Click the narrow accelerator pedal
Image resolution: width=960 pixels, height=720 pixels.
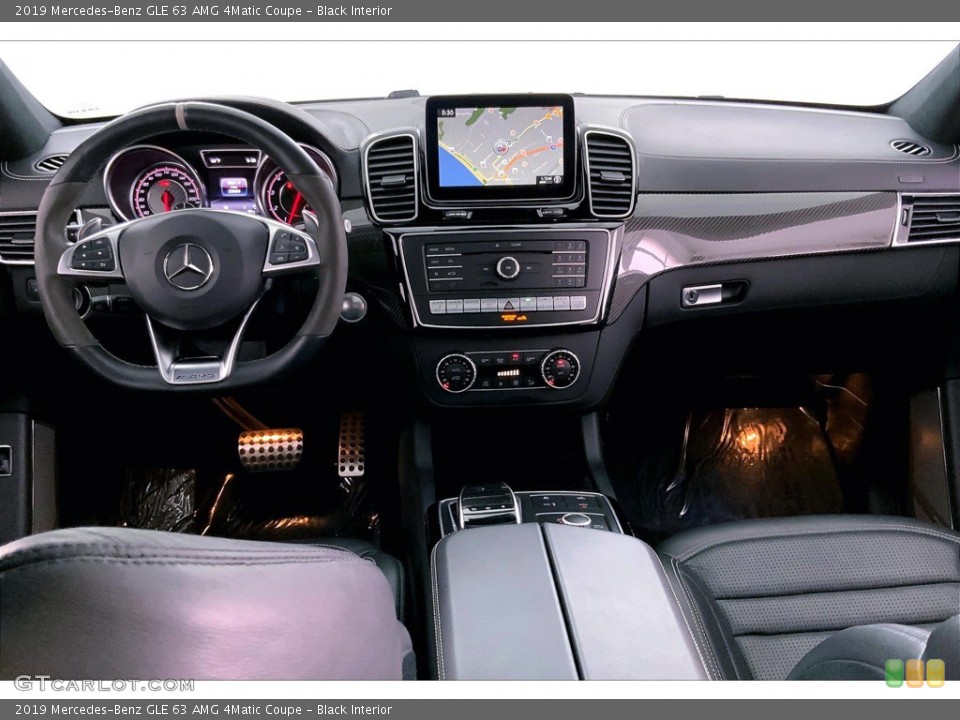pos(351,444)
